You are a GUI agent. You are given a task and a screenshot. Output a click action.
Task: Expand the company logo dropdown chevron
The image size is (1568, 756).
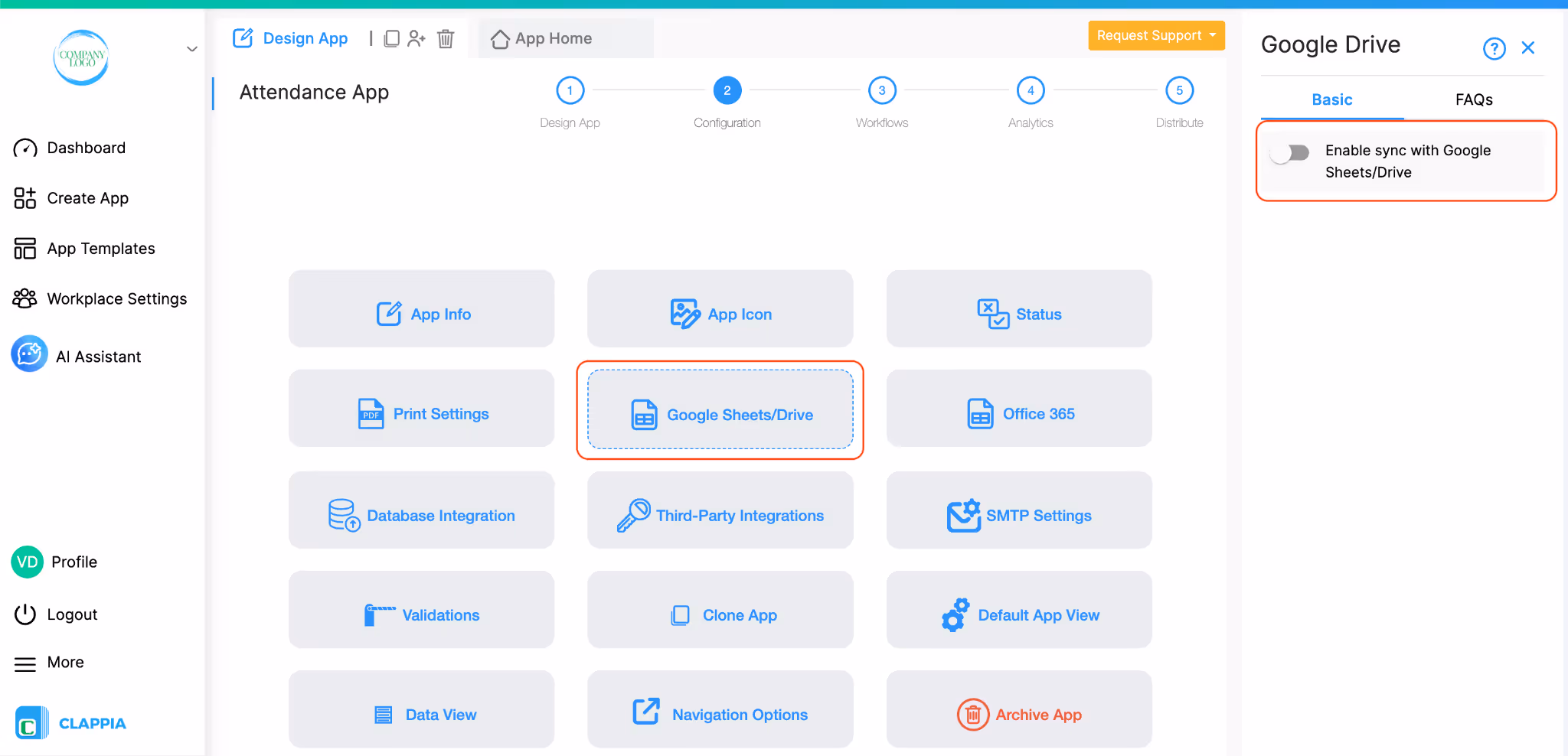[192, 49]
